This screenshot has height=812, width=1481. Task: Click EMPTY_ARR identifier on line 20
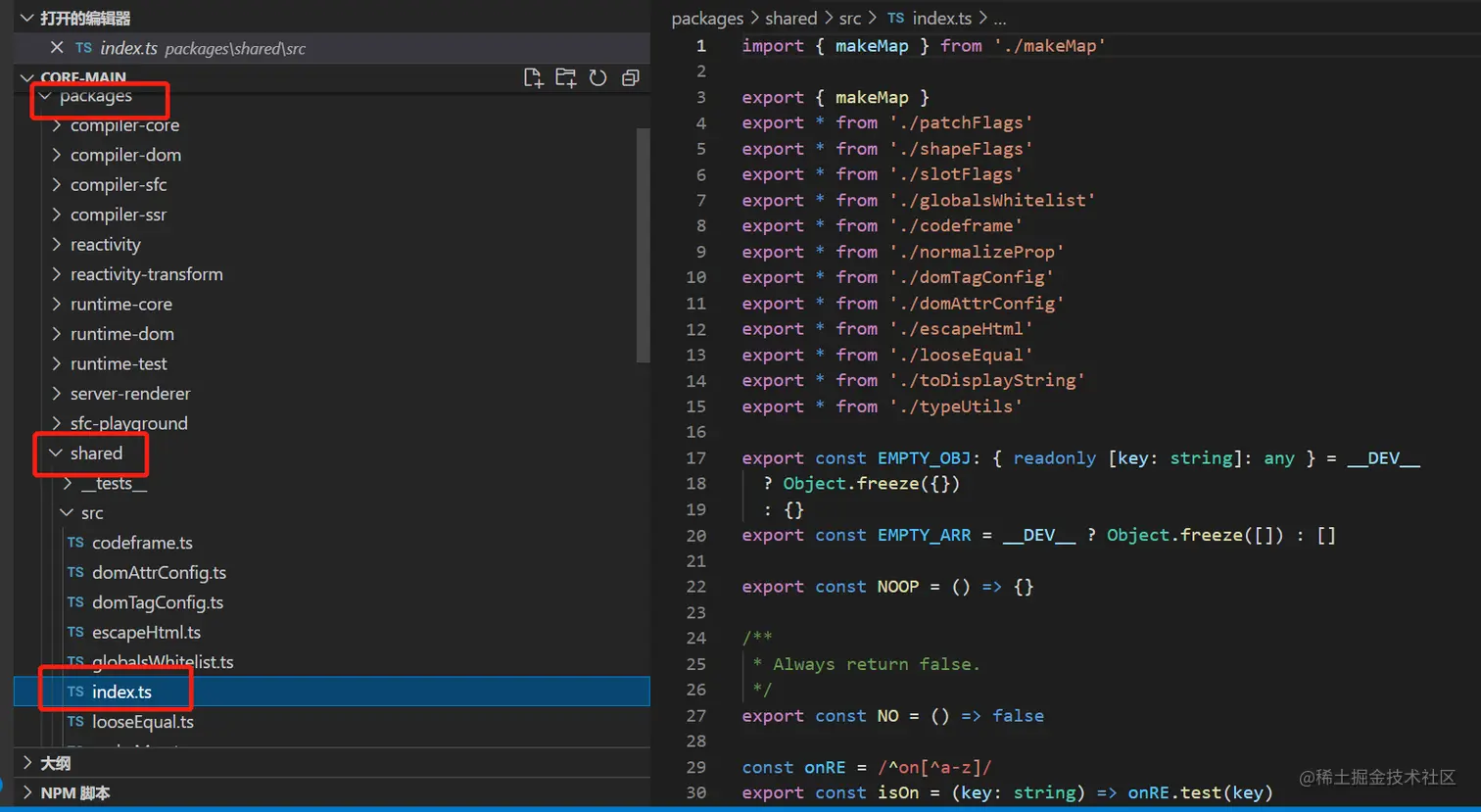tap(925, 535)
